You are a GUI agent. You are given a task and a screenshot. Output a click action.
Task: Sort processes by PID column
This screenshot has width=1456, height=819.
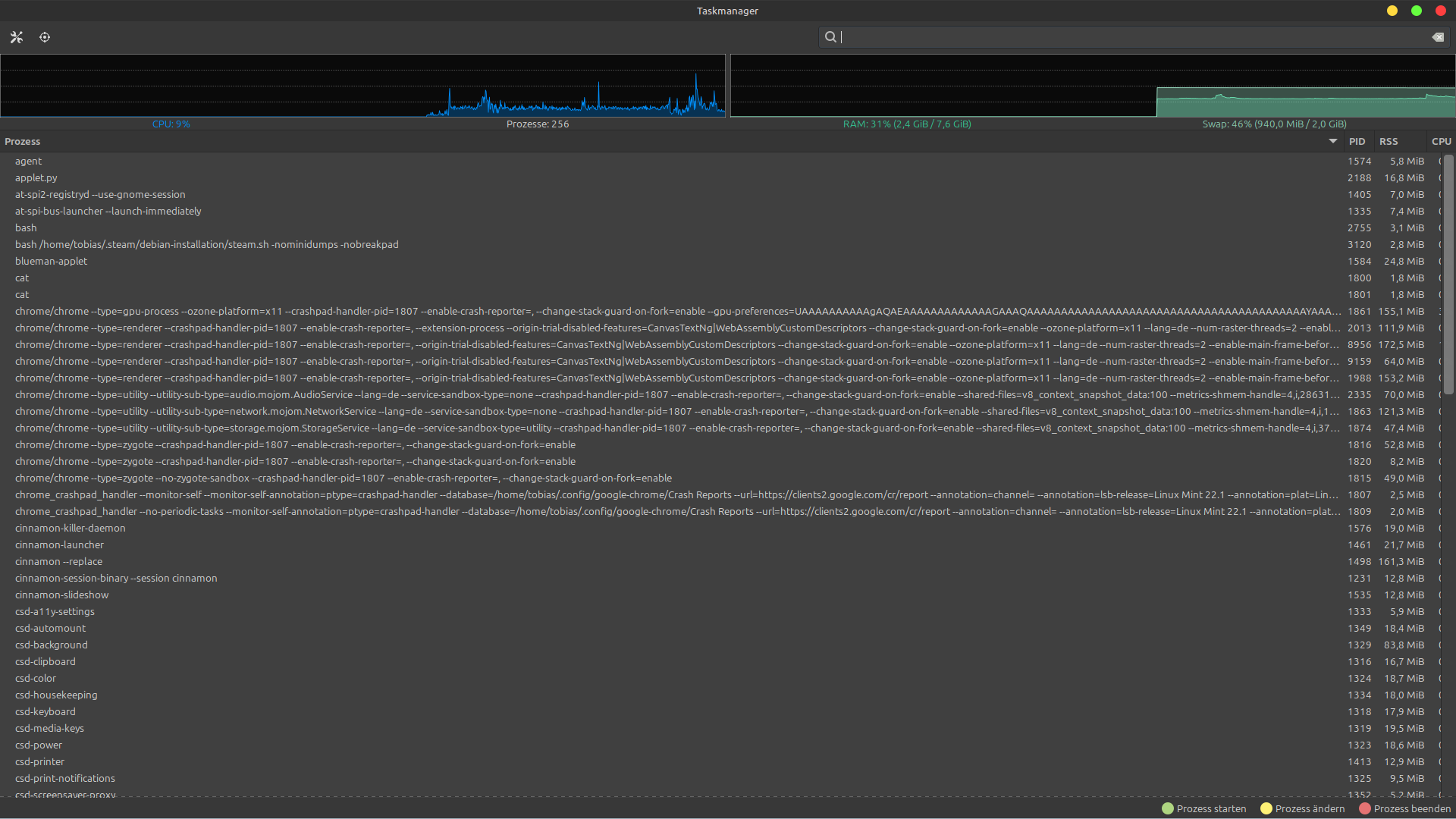(1357, 142)
